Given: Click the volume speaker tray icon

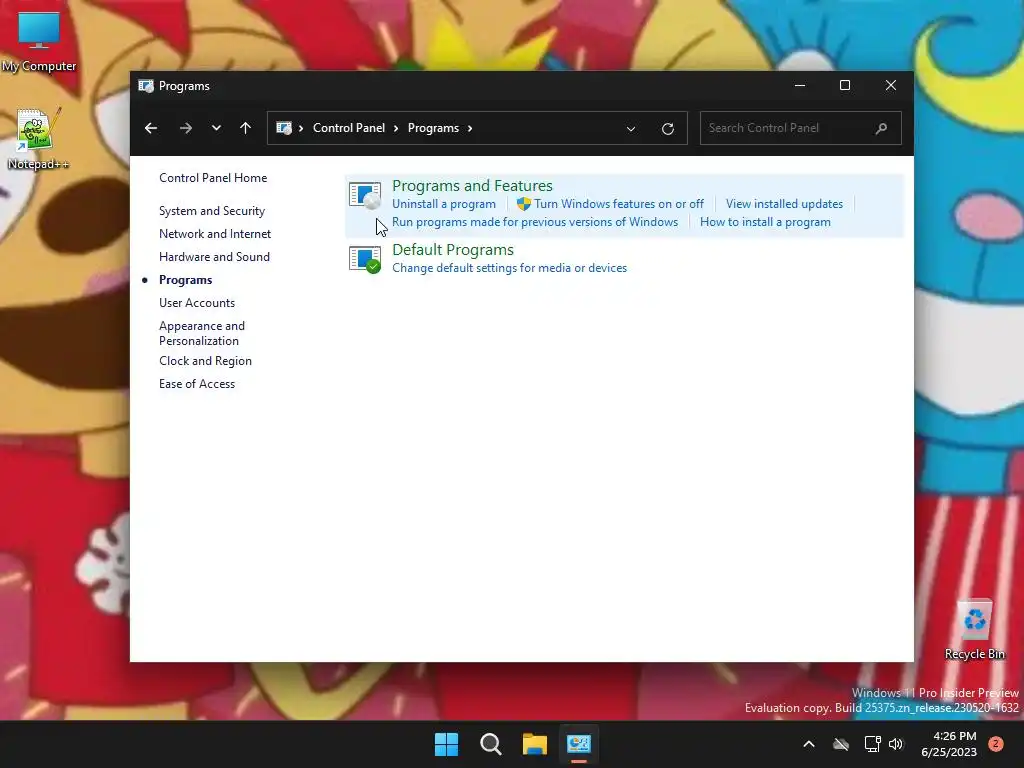Looking at the screenshot, I should click(896, 744).
